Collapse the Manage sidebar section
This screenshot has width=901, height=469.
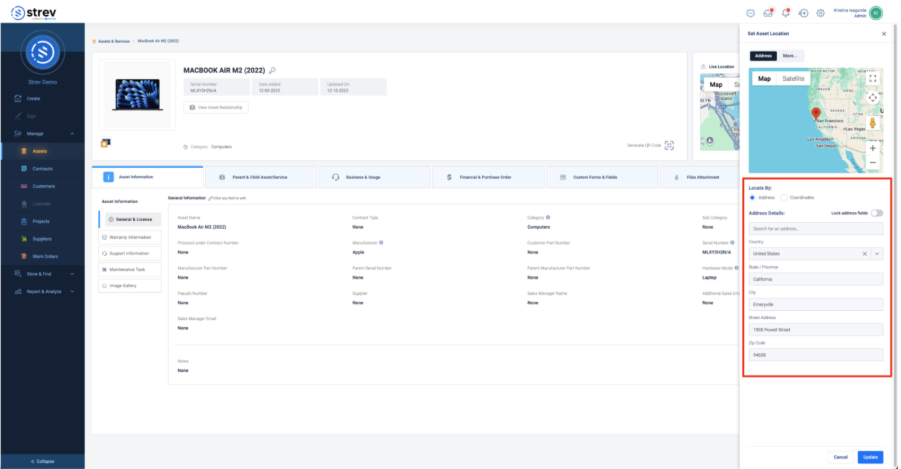pyautogui.click(x=72, y=133)
